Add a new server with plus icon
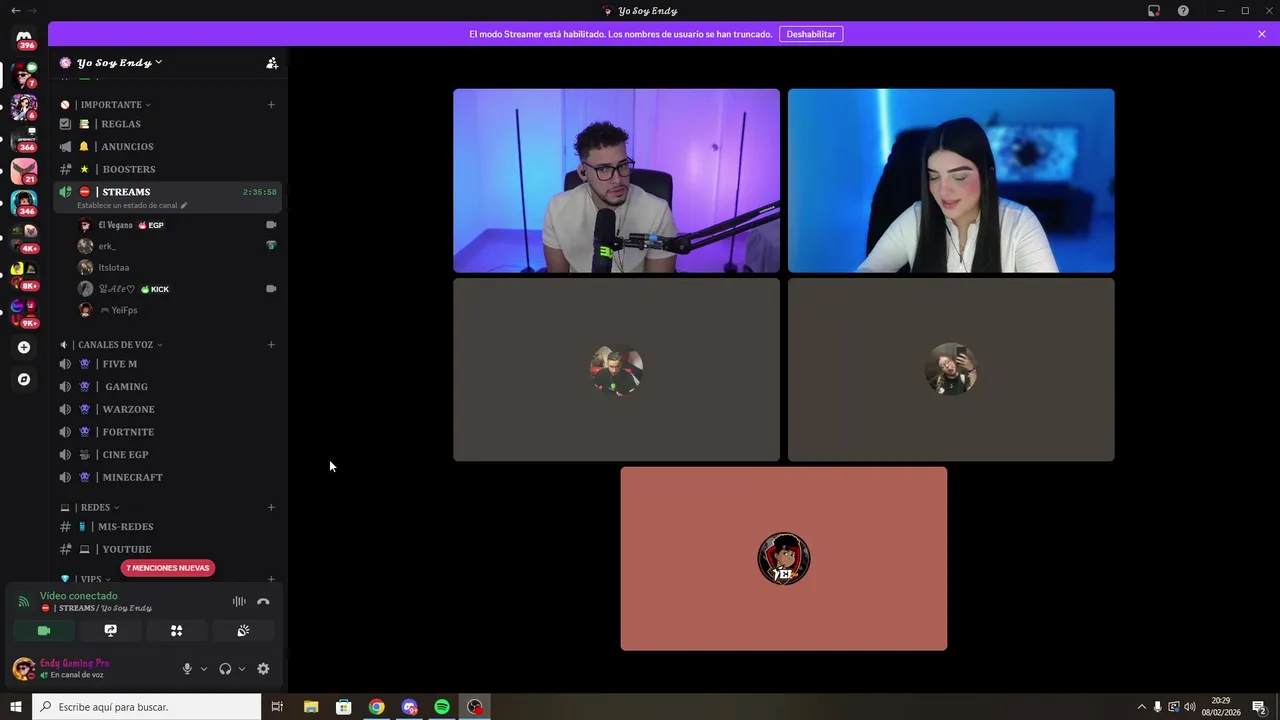1280x720 pixels. click(24, 347)
